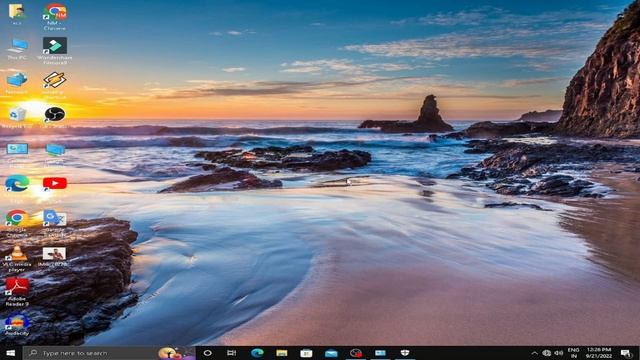Open the red circular app in taskbar
The height and width of the screenshot is (360, 640).
356,353
